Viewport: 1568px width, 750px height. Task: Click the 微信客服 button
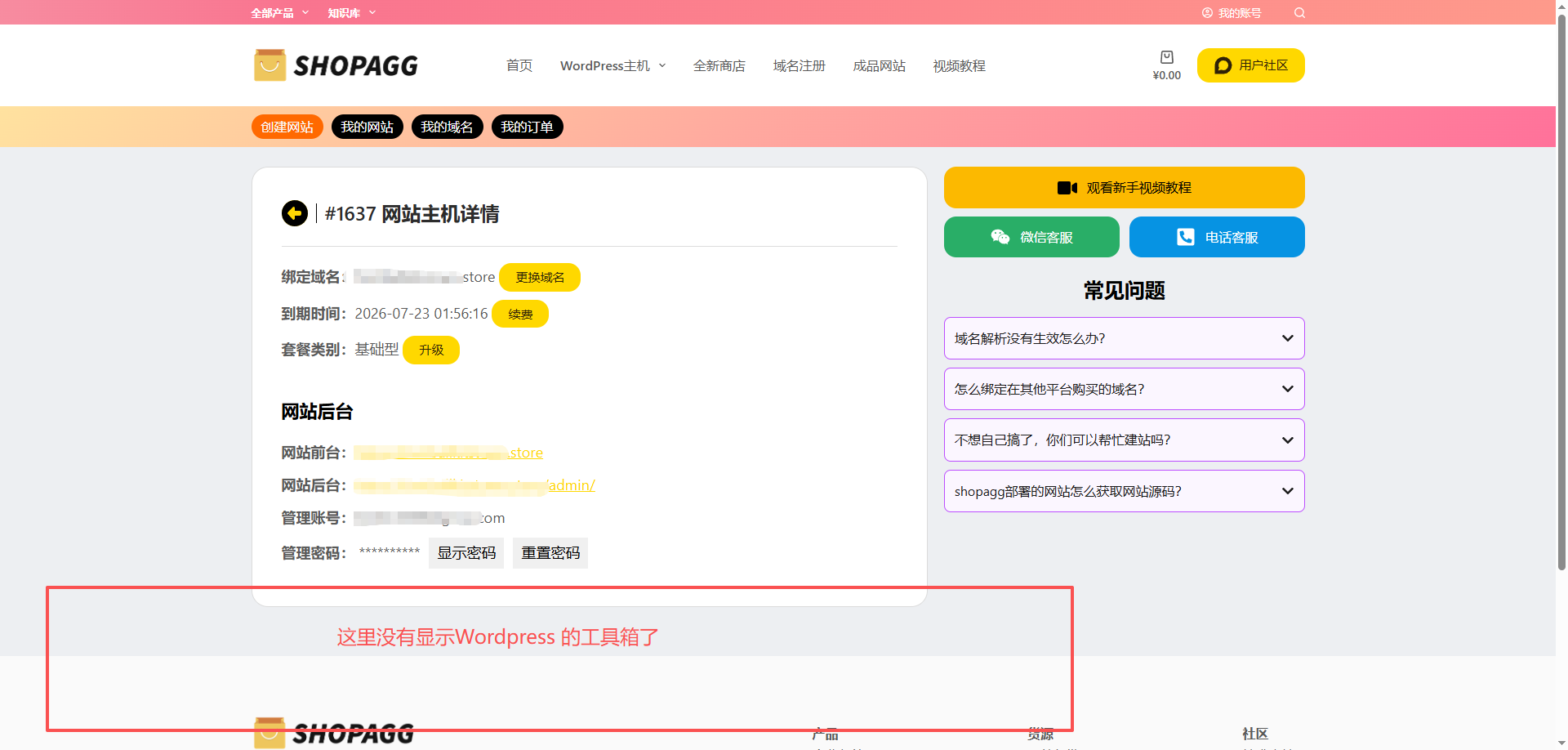click(1031, 237)
